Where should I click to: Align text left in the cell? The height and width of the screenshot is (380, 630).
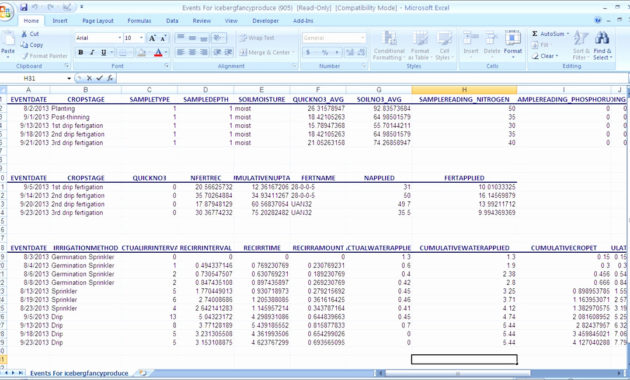181,52
